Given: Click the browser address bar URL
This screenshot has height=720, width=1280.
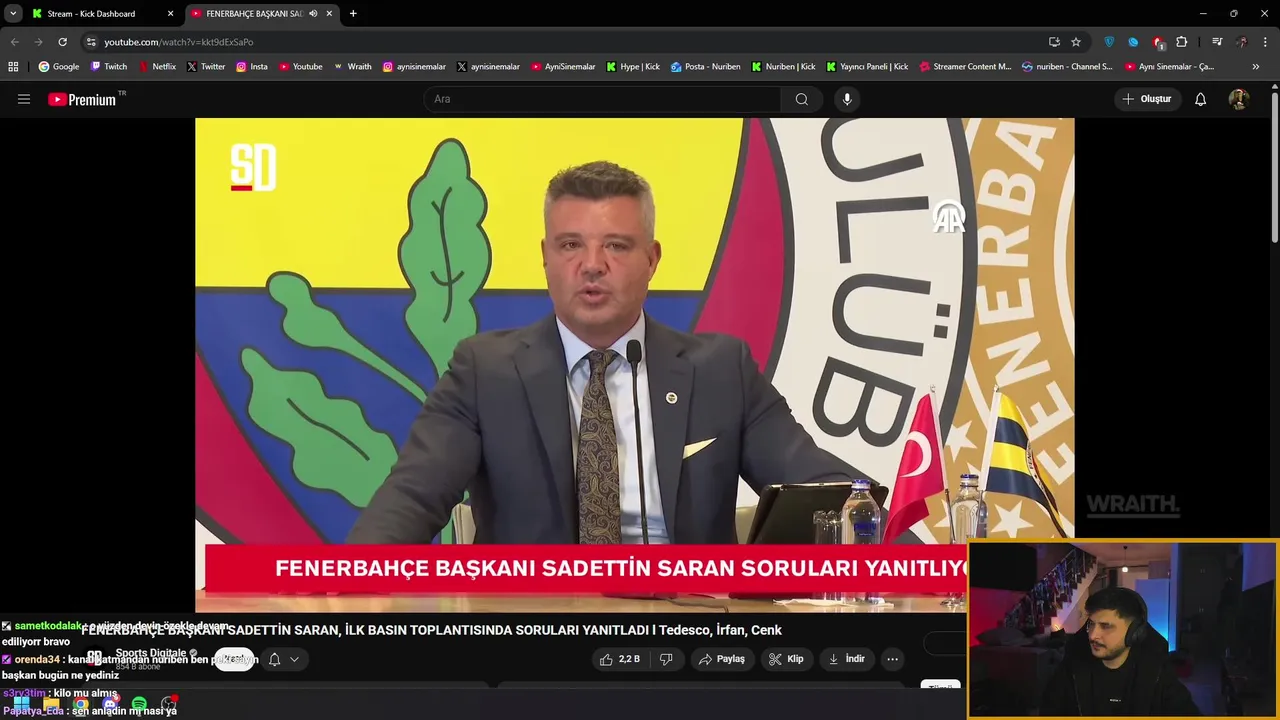Looking at the screenshot, I should (178, 42).
